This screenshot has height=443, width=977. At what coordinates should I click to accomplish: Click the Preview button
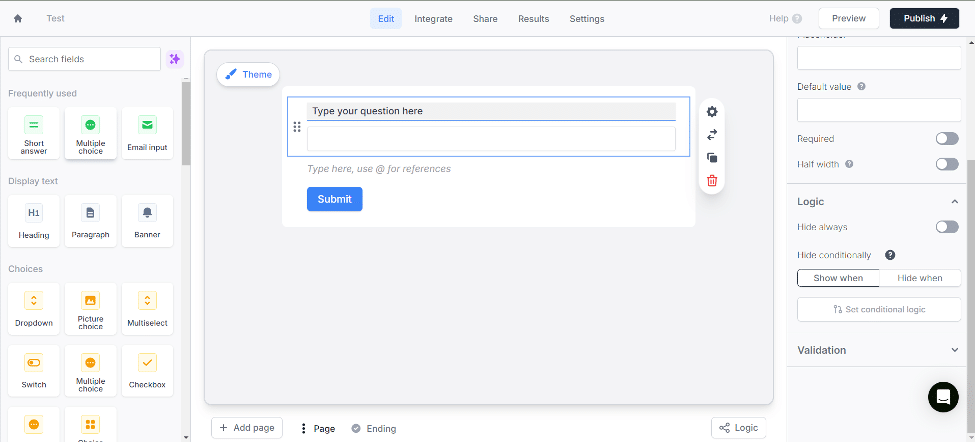pyautogui.click(x=849, y=18)
